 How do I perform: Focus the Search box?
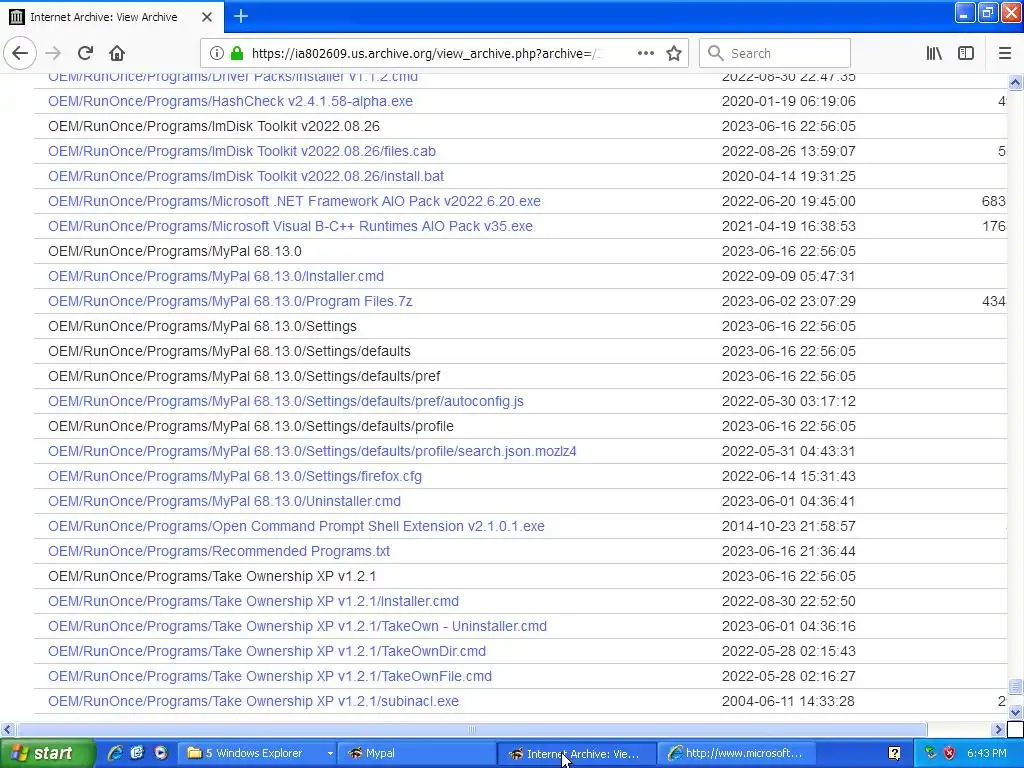pos(775,53)
